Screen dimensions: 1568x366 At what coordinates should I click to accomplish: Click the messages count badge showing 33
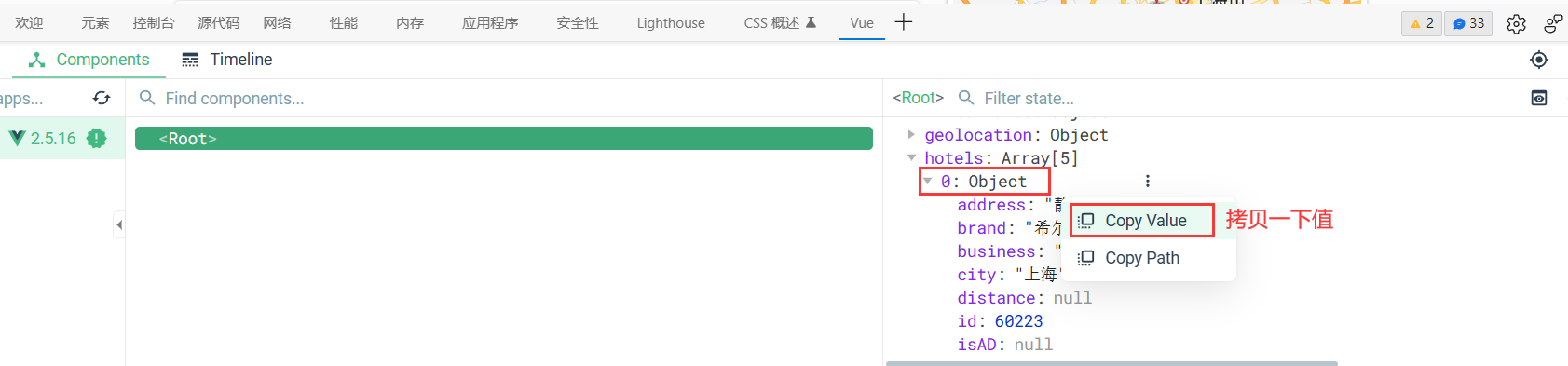tap(1468, 23)
